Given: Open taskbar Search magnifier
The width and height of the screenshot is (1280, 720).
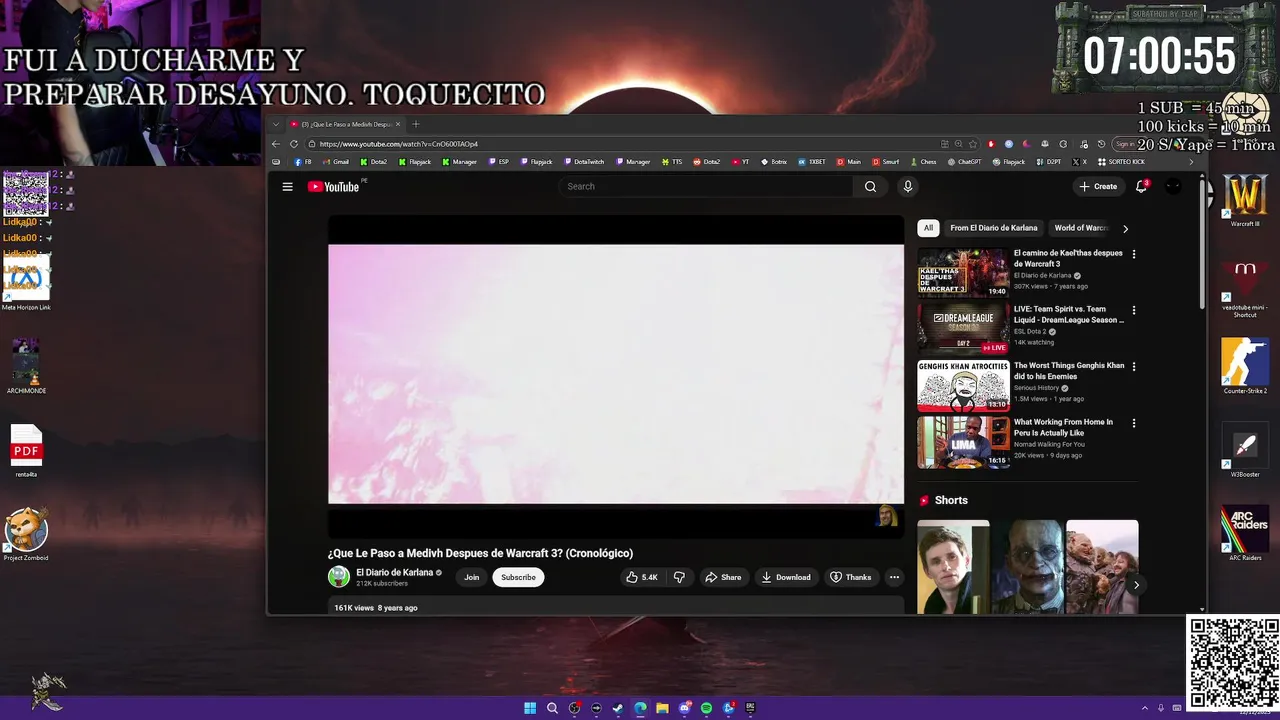Looking at the screenshot, I should pos(552,708).
